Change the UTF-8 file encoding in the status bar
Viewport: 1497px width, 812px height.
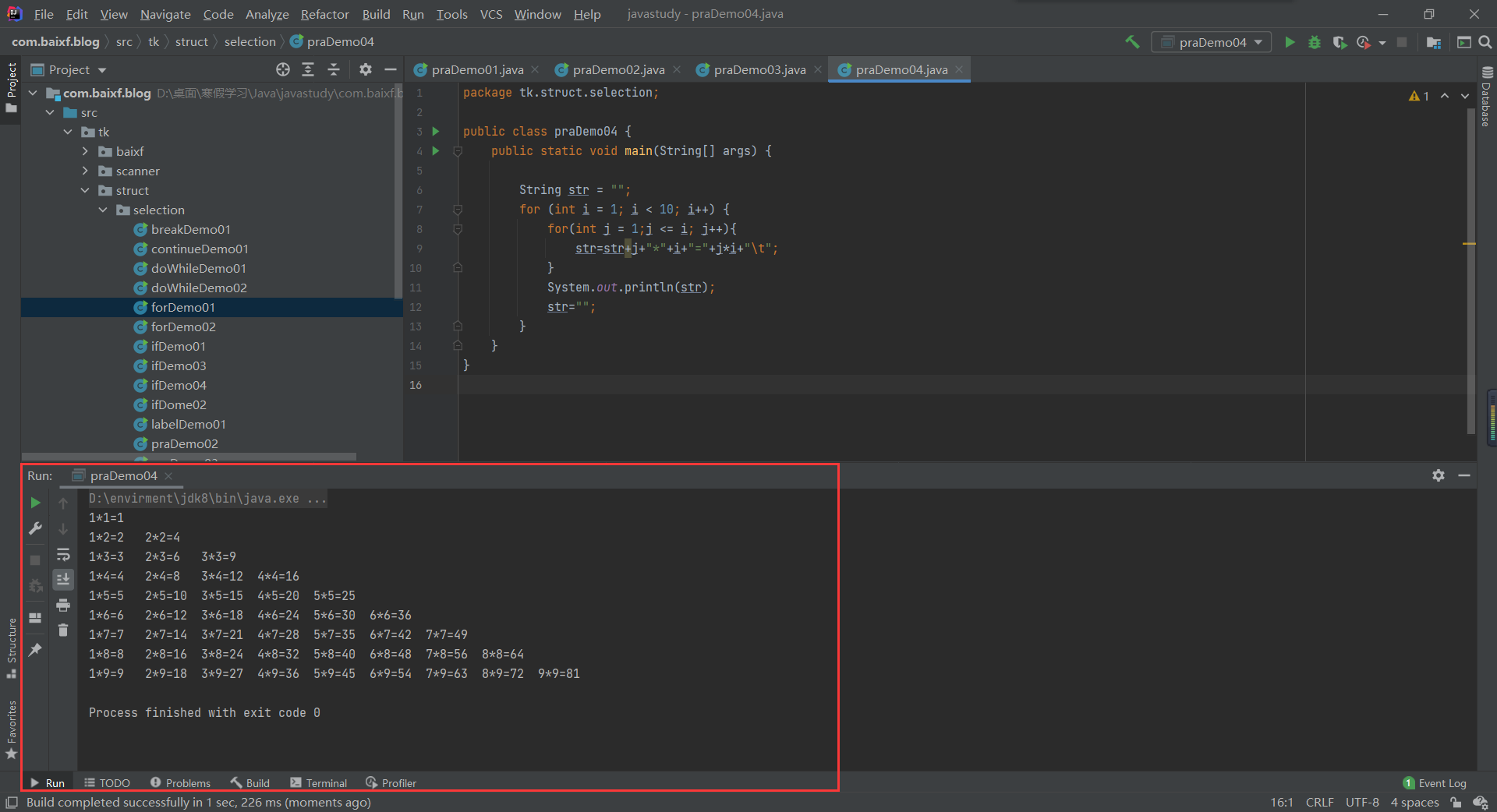[x=1362, y=802]
